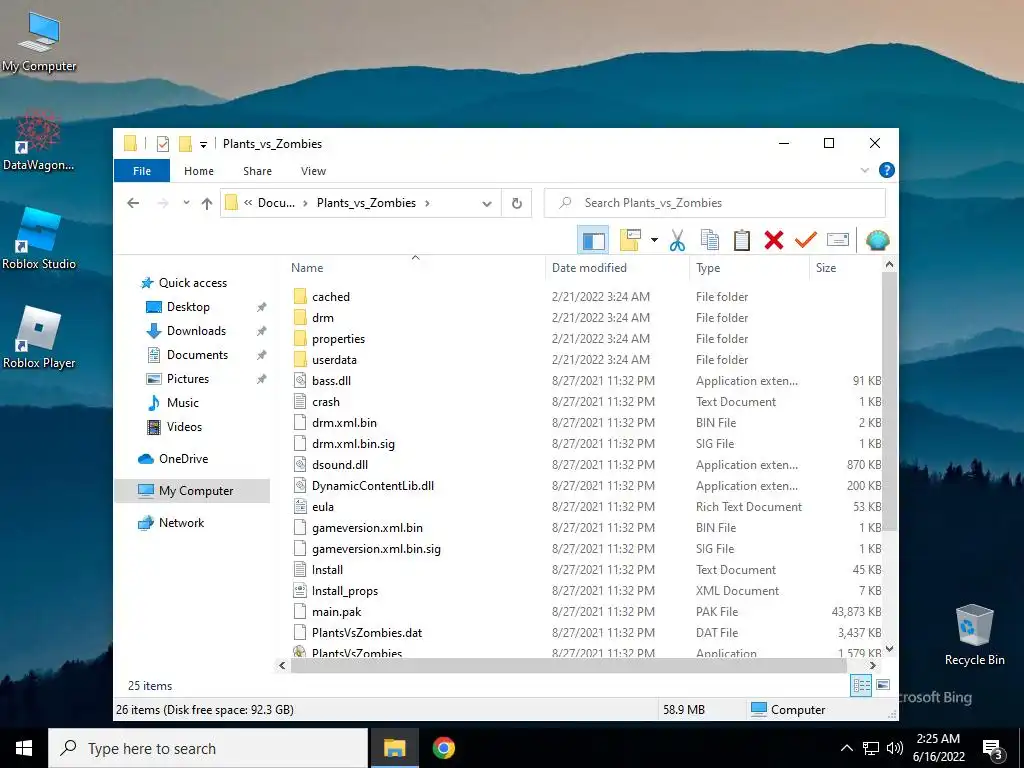Select the crash text document

point(325,402)
